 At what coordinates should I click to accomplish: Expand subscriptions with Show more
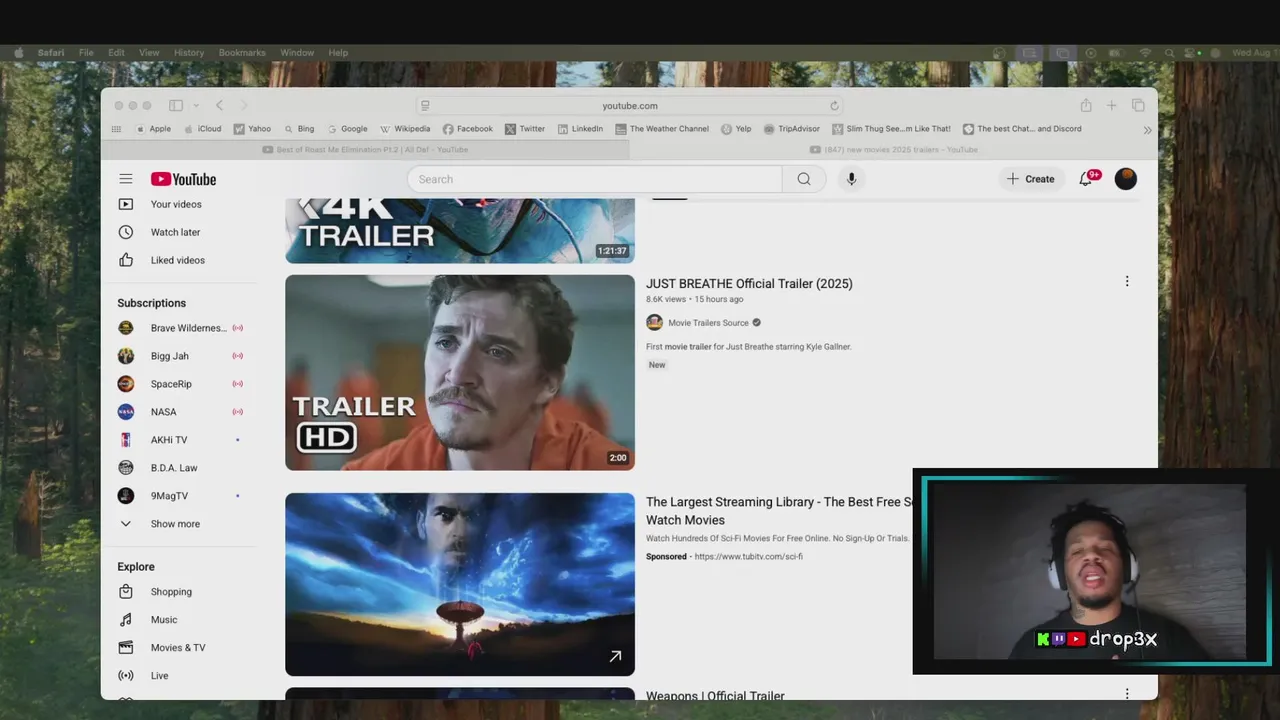pos(175,524)
